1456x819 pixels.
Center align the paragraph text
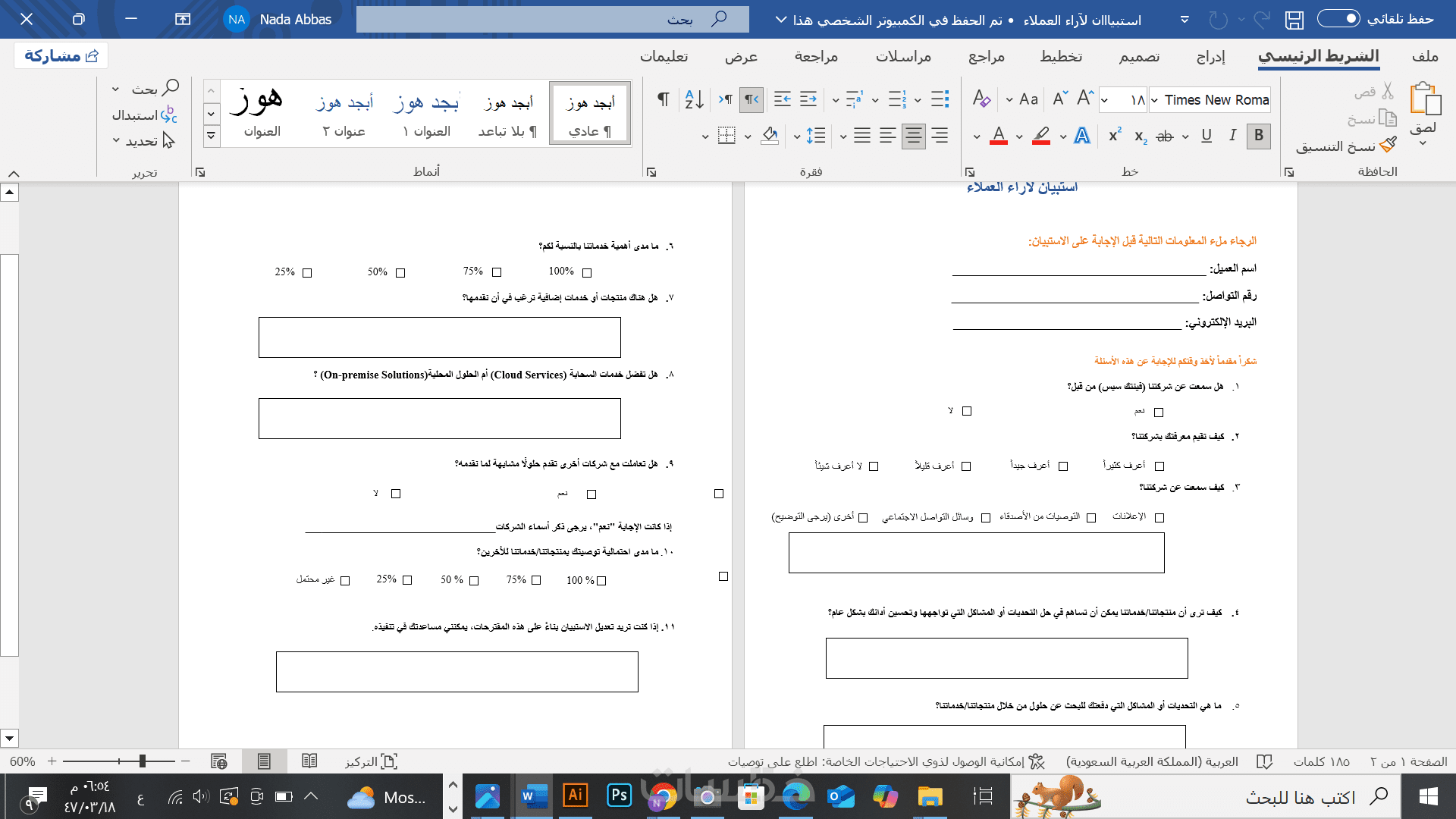913,136
